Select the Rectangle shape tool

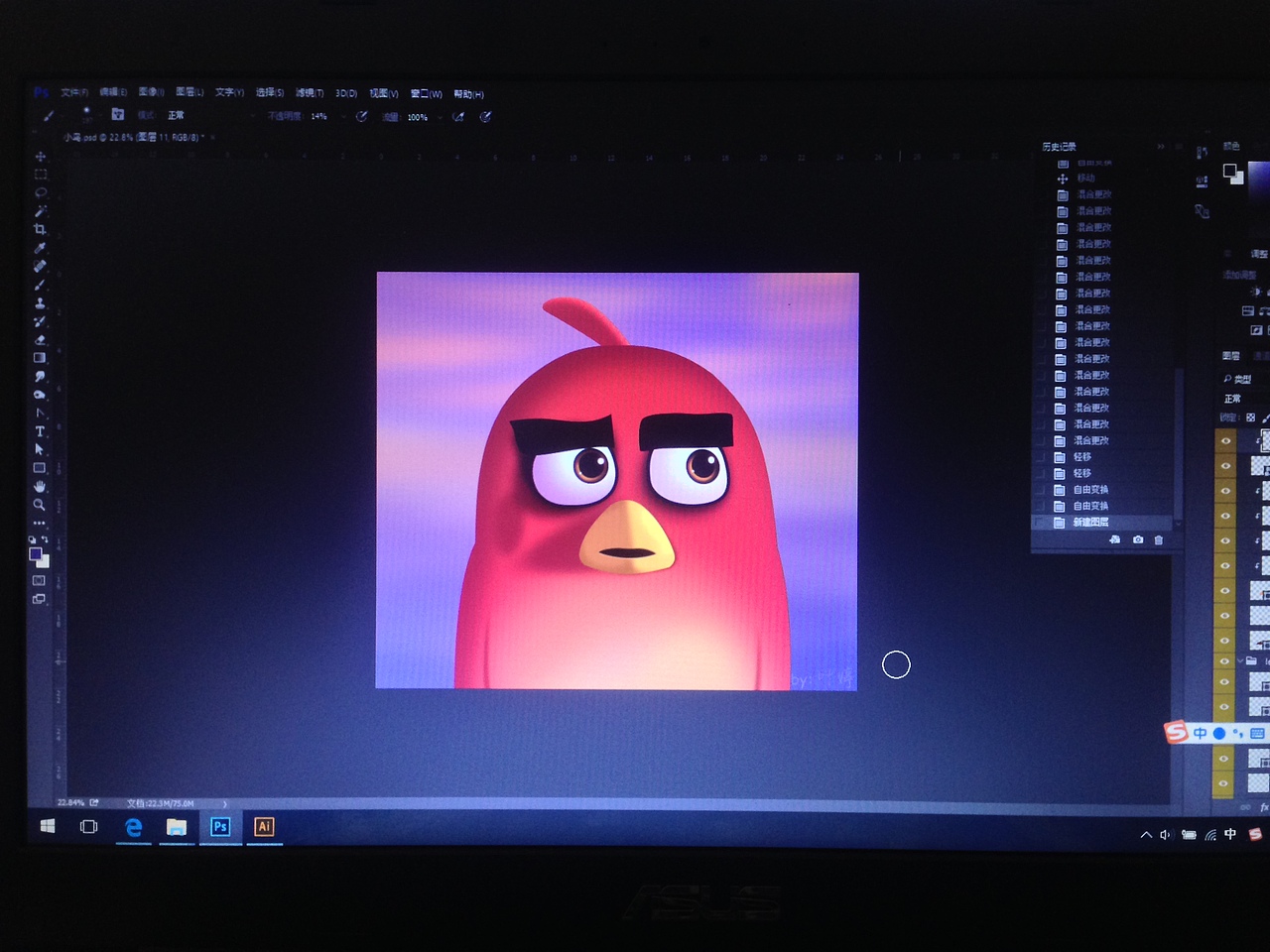(40, 468)
